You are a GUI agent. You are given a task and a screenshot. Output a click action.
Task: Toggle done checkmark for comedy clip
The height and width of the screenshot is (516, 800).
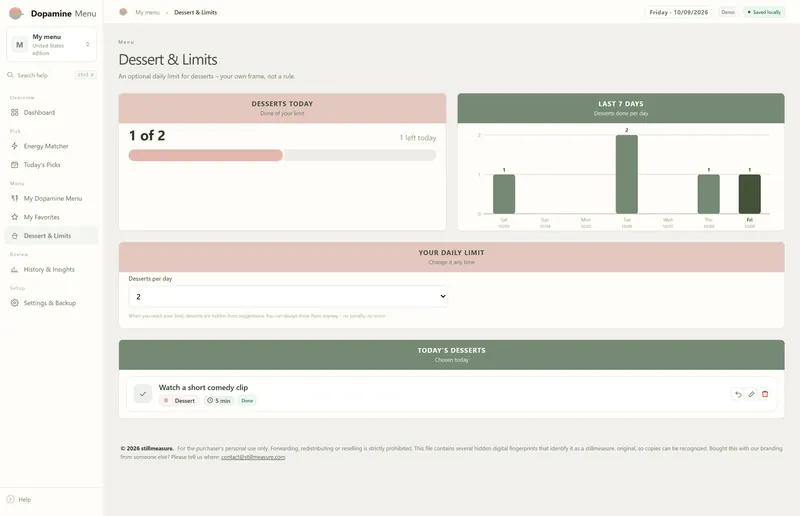pos(143,394)
